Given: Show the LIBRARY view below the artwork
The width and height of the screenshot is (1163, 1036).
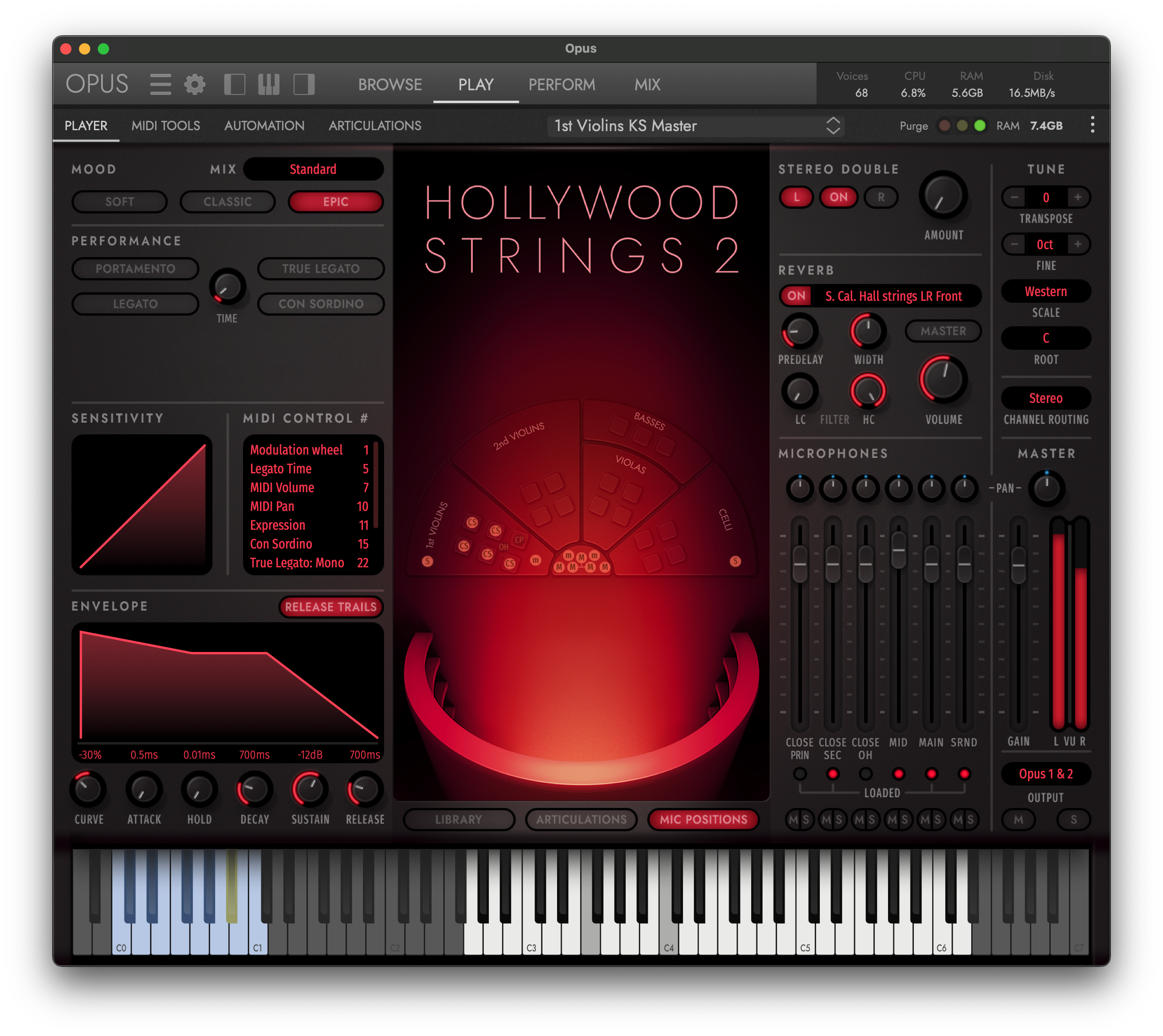Looking at the screenshot, I should coord(459,820).
